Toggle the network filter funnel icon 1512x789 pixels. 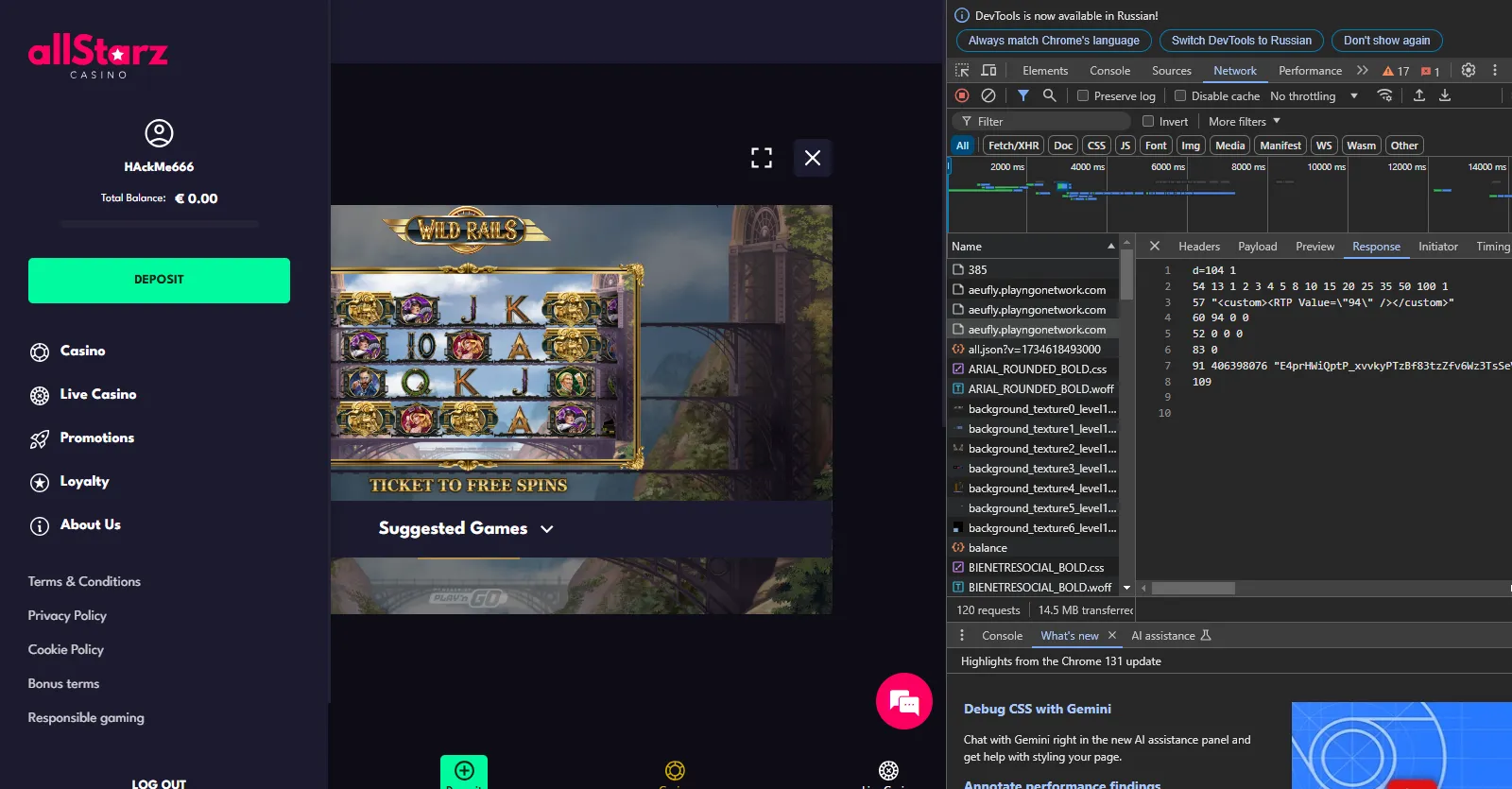pyautogui.click(x=1023, y=95)
